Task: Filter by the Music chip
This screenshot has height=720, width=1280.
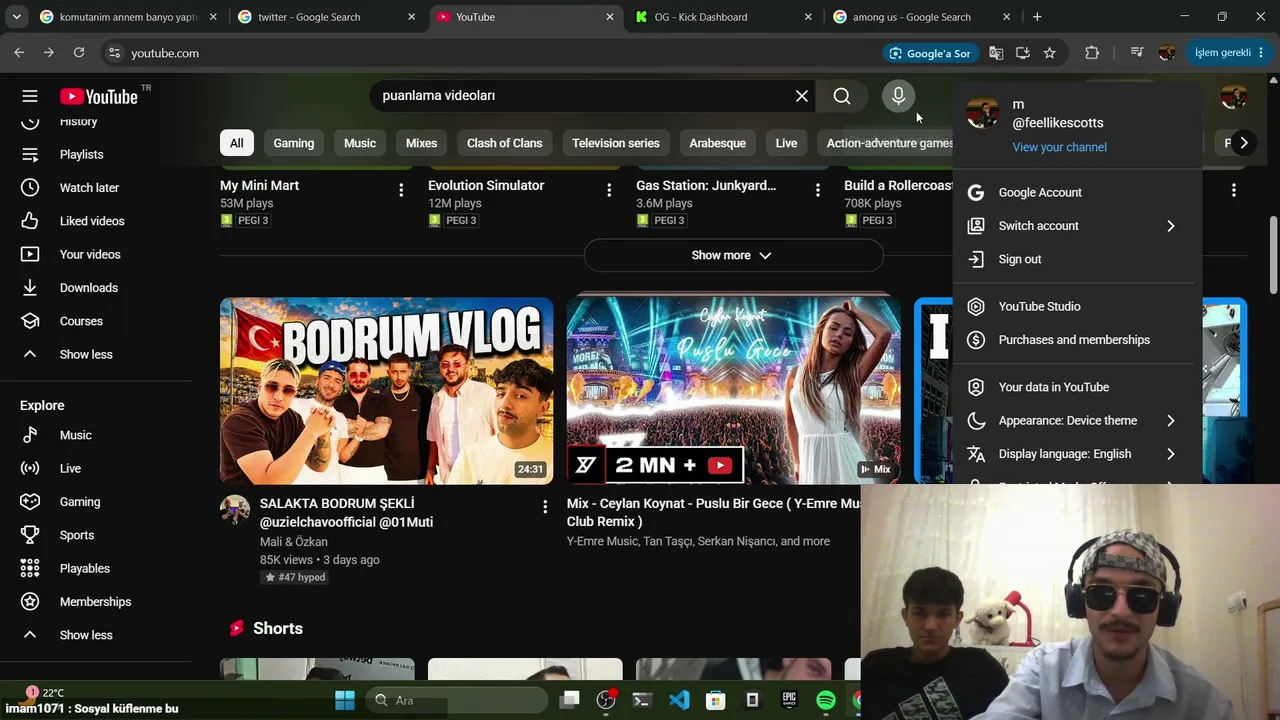Action: [360, 143]
